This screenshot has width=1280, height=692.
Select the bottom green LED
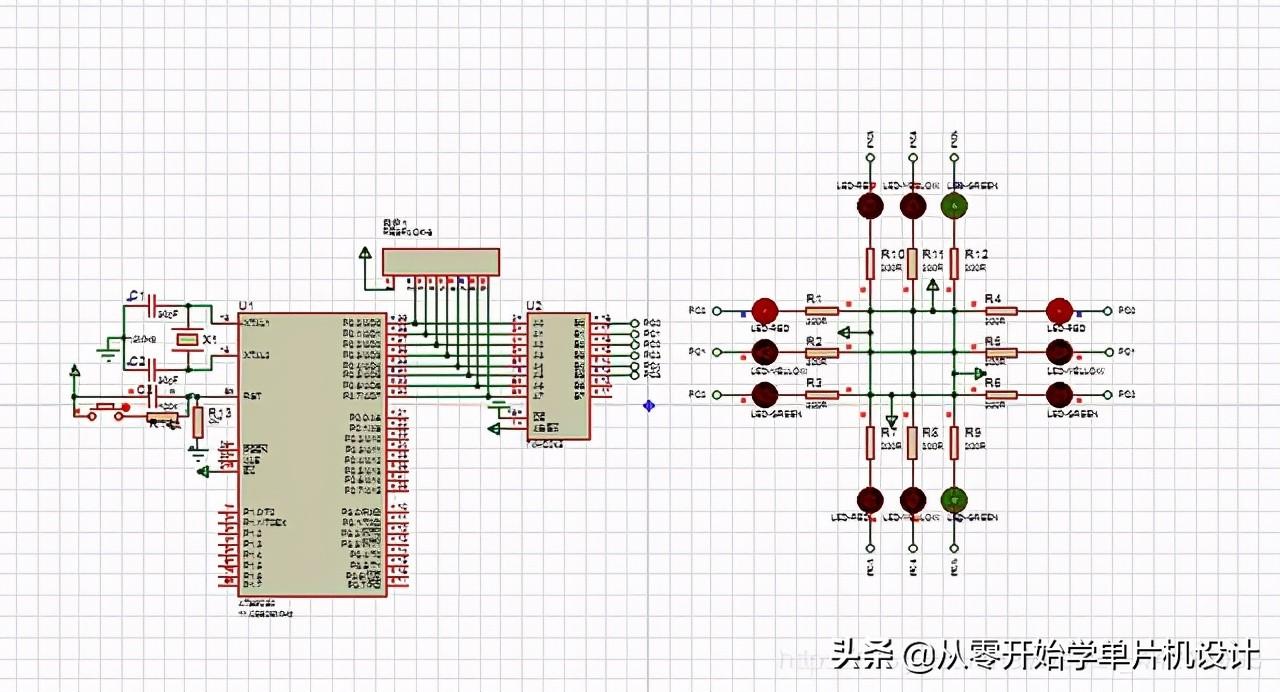(954, 499)
